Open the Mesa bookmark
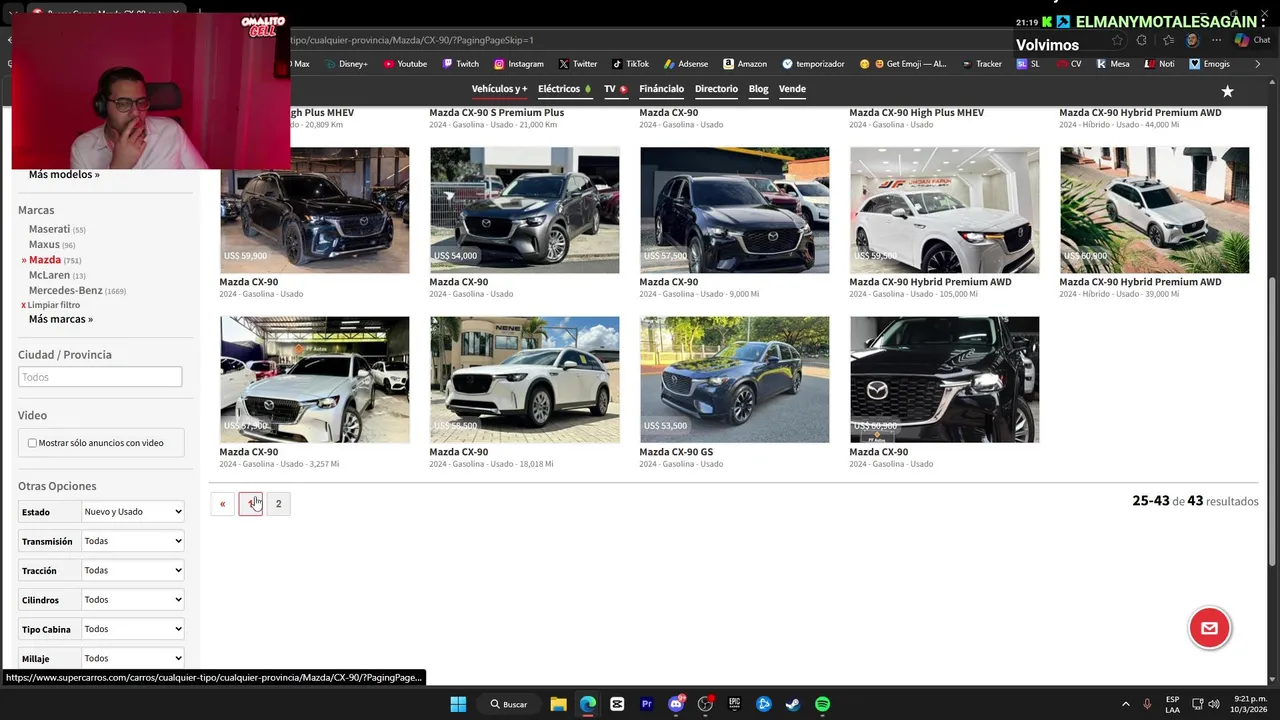Screen dimensions: 1280x720 click(x=1113, y=64)
